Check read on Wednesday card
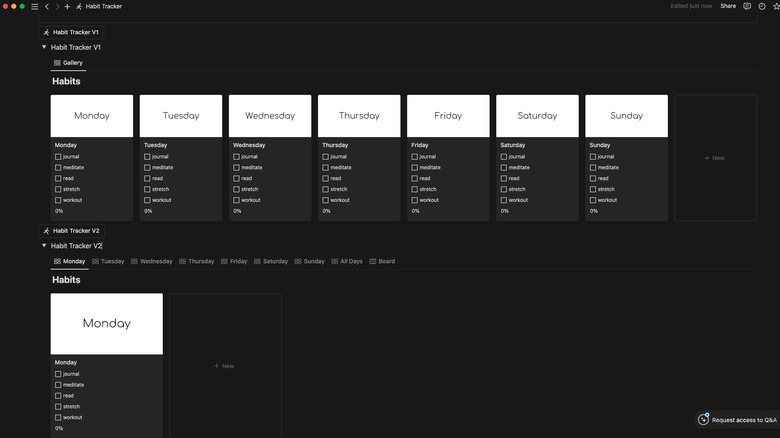 click(x=236, y=179)
